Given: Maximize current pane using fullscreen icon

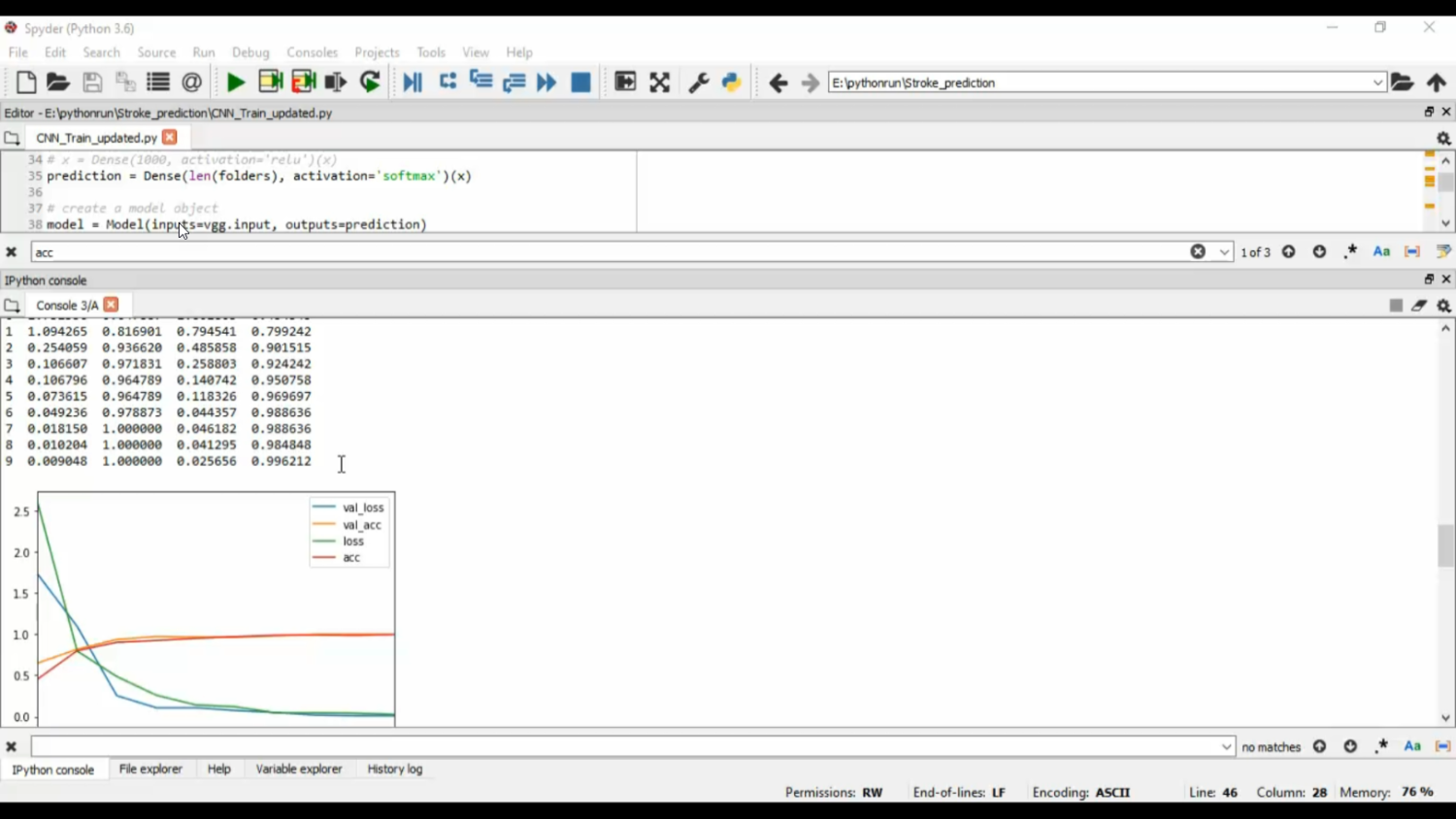Looking at the screenshot, I should [659, 82].
